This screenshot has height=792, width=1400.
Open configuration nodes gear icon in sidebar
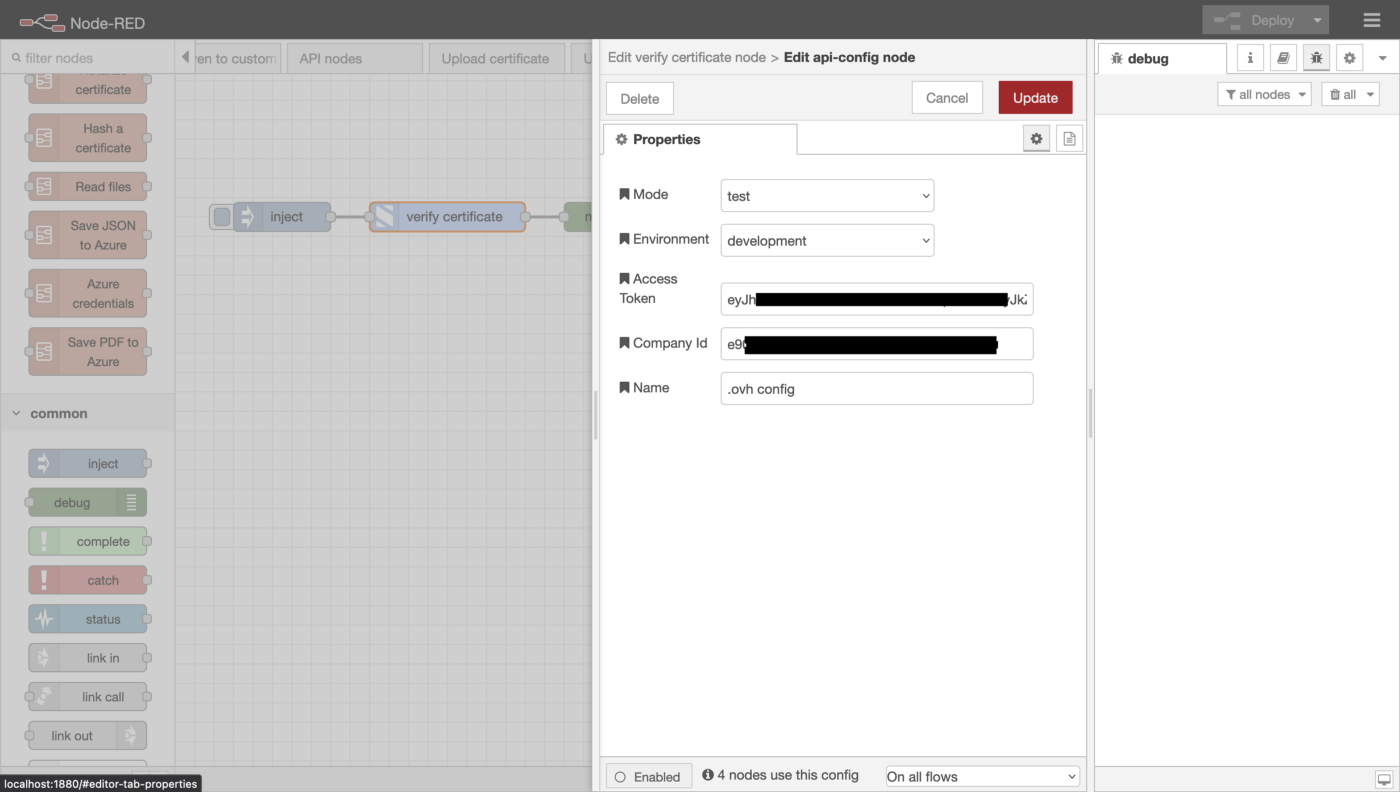(x=1349, y=58)
